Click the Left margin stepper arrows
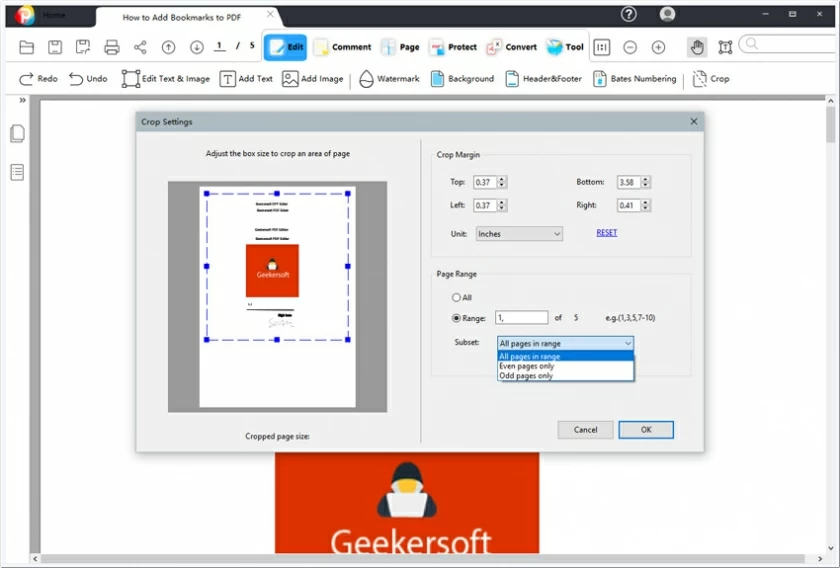The width and height of the screenshot is (840, 568). (x=501, y=205)
